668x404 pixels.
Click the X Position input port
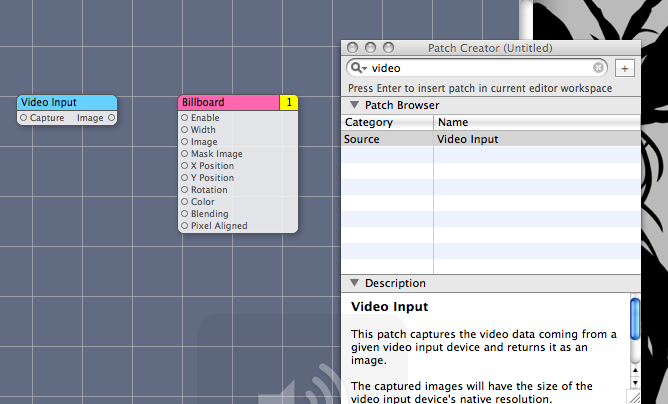point(184,165)
